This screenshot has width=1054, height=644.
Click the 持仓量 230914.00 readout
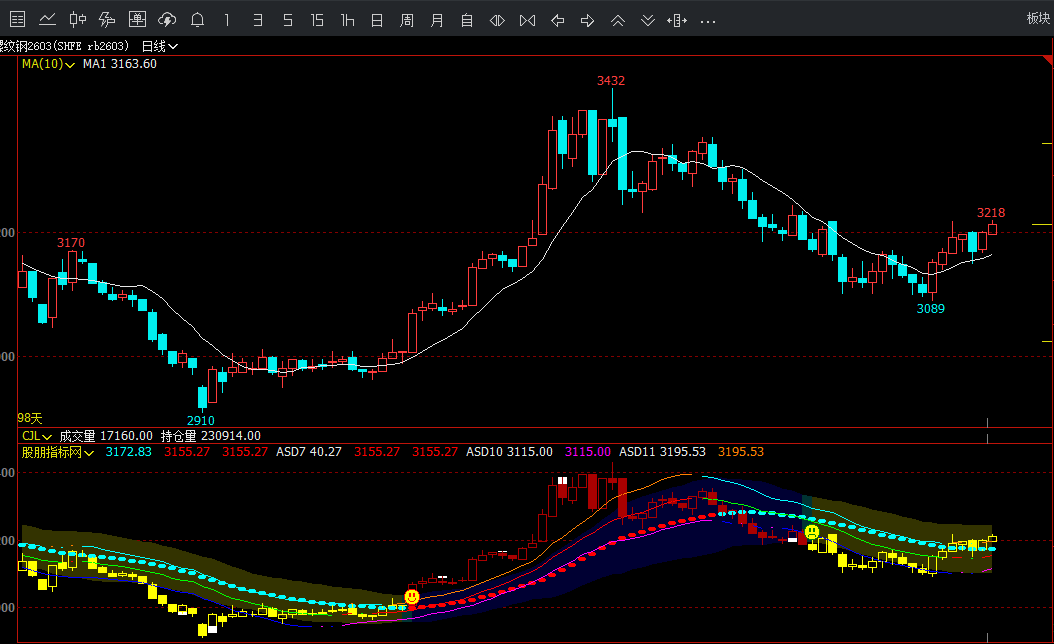(210, 436)
